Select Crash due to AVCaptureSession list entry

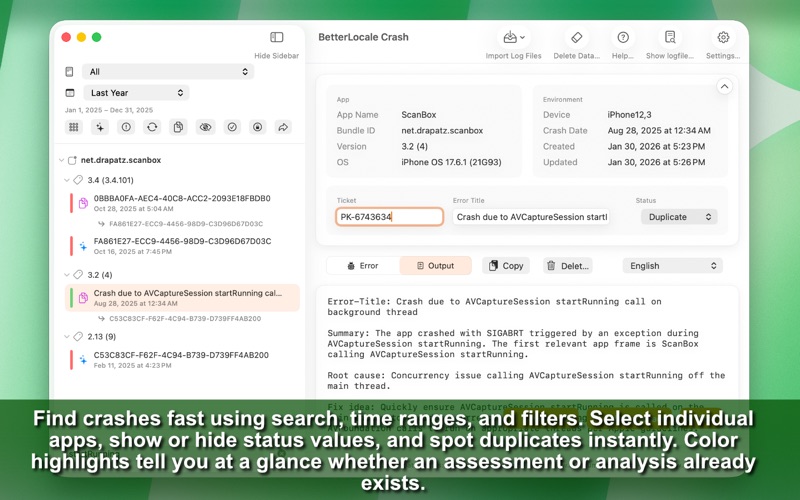point(183,298)
